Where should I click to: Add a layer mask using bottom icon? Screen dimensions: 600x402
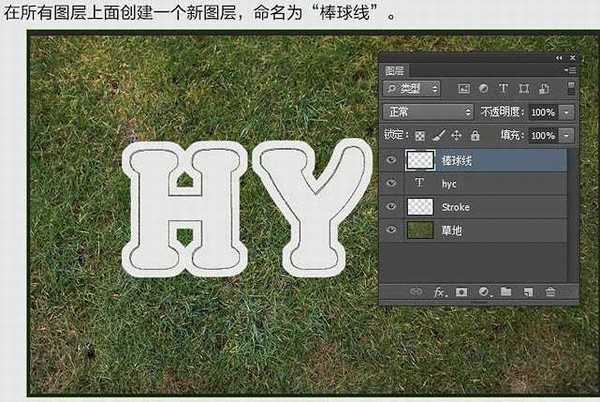[x=461, y=292]
